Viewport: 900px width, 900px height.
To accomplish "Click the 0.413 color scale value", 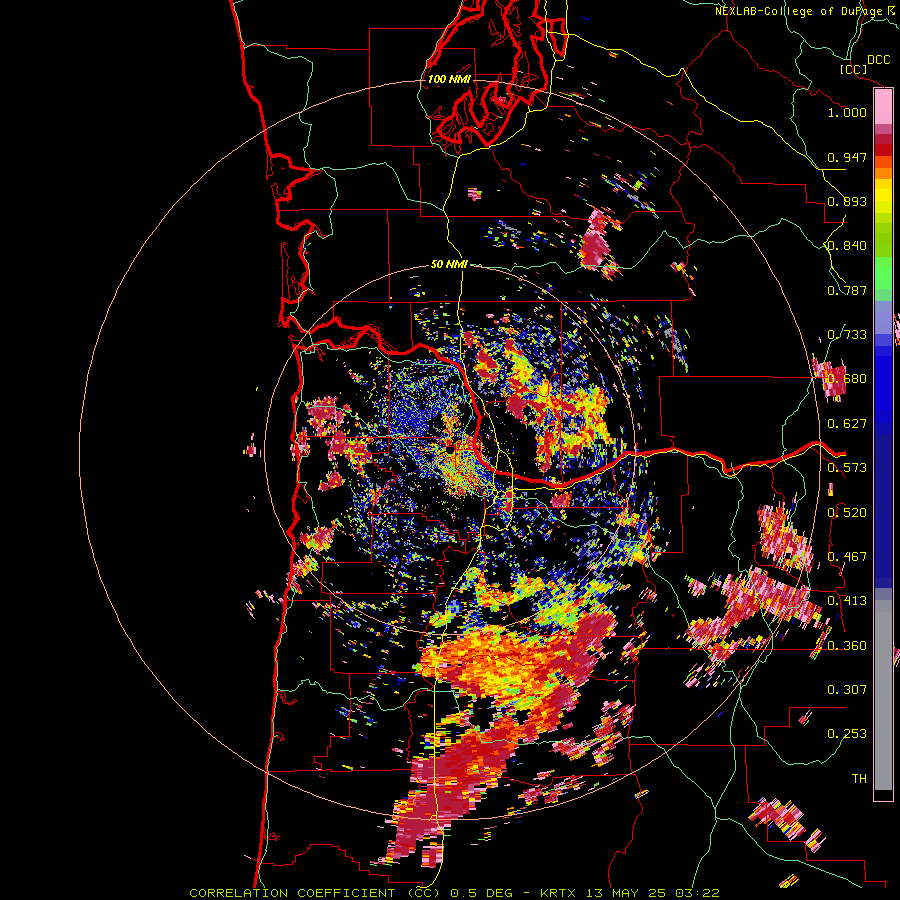I will 847,601.
